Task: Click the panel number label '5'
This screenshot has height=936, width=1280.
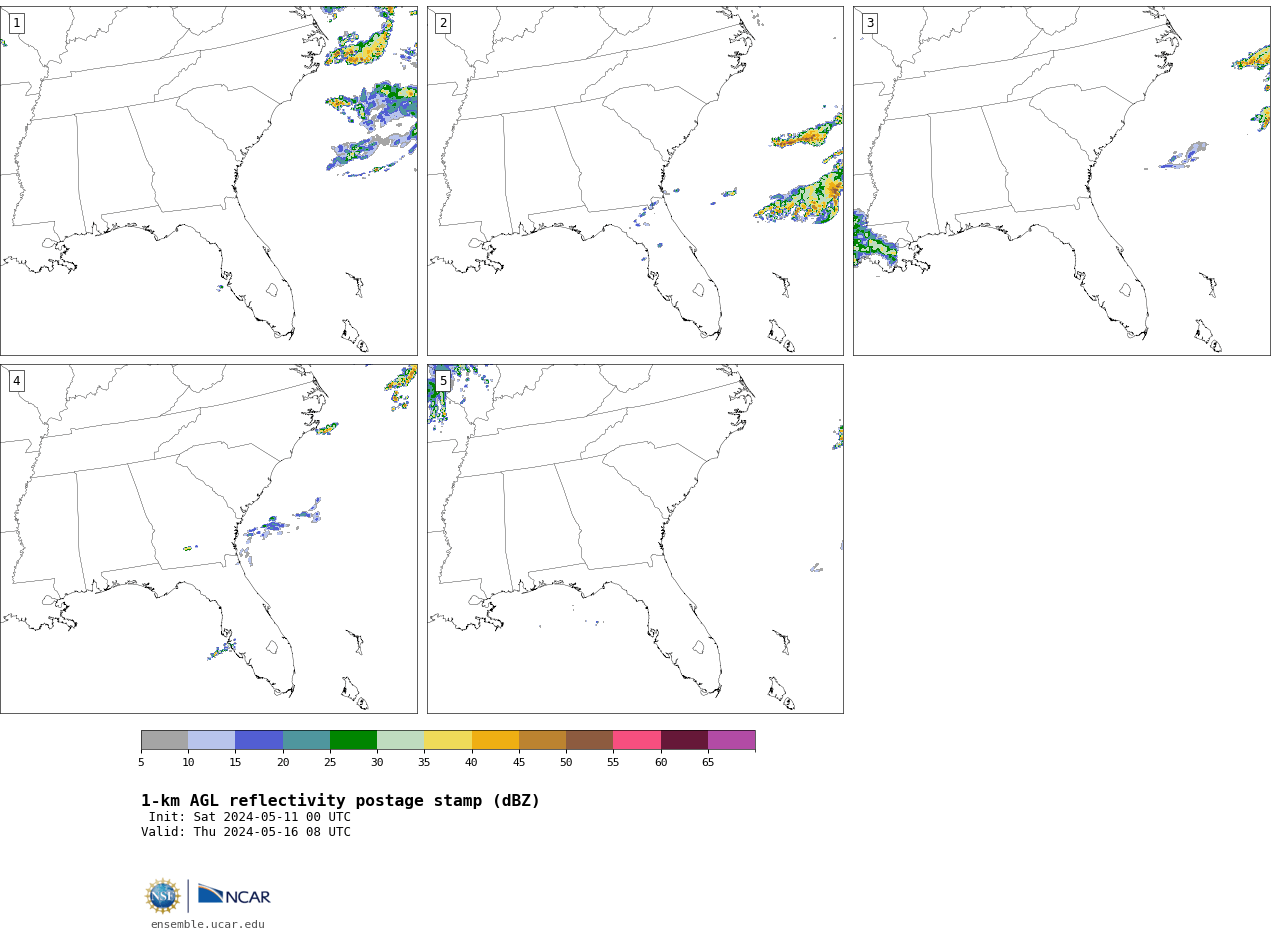Action: click(x=443, y=381)
